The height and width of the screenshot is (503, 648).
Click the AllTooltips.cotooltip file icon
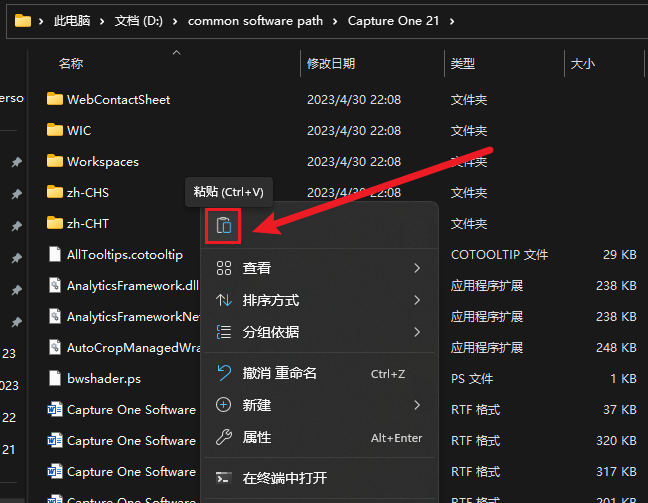pyautogui.click(x=55, y=254)
